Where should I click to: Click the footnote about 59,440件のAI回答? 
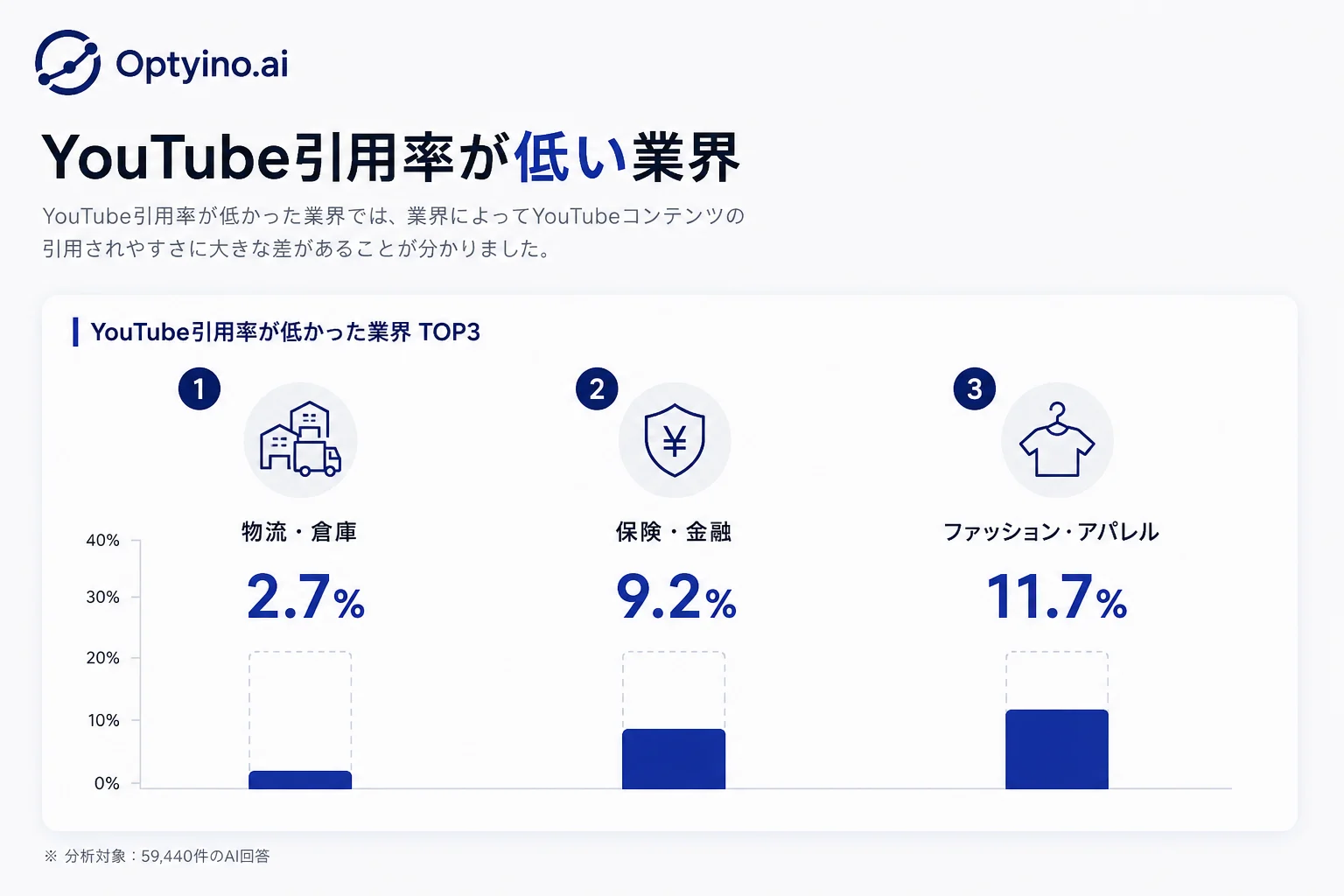pos(157,856)
